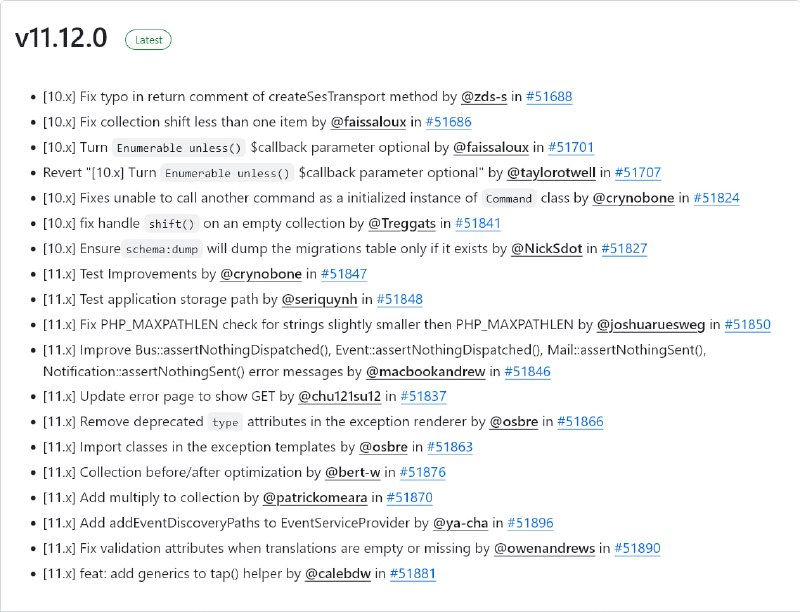Open the @Treggats user mention
The width and height of the screenshot is (800, 612).
point(402,223)
